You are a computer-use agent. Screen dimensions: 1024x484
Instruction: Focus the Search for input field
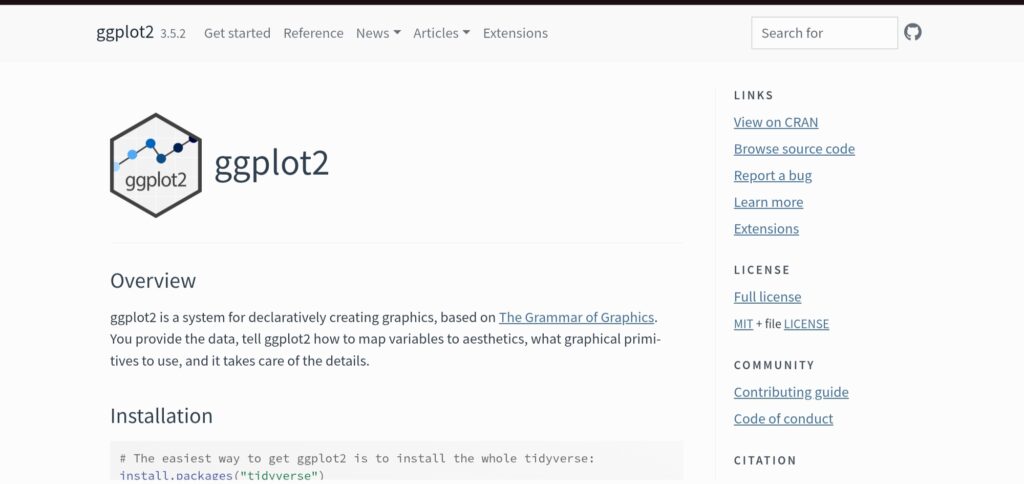[824, 33]
